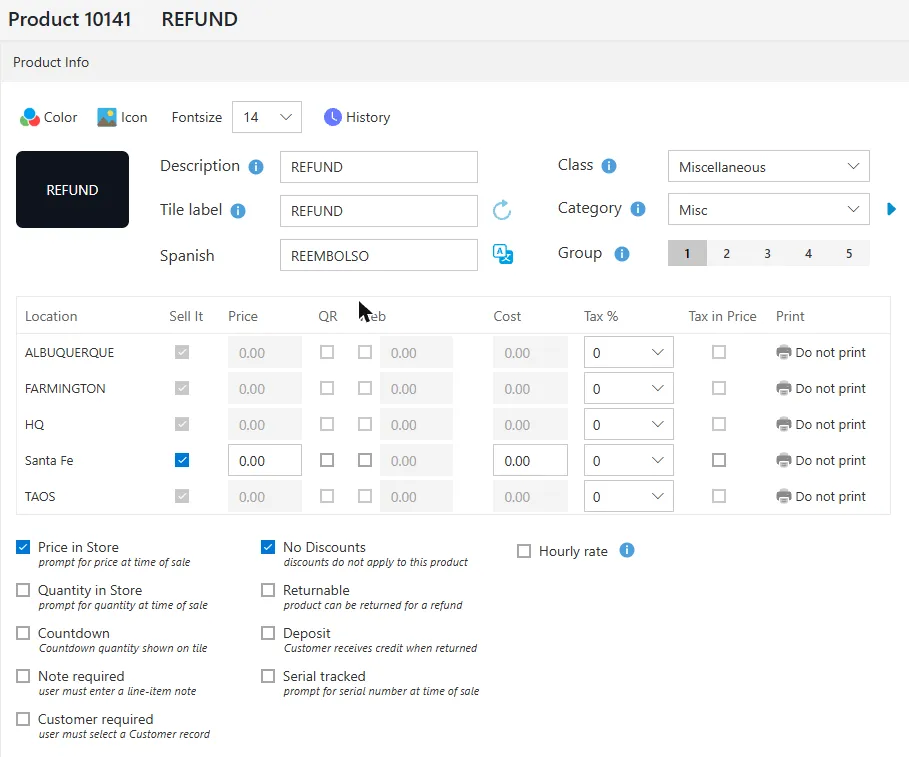
Task: Show info for Class
Action: (x=609, y=166)
